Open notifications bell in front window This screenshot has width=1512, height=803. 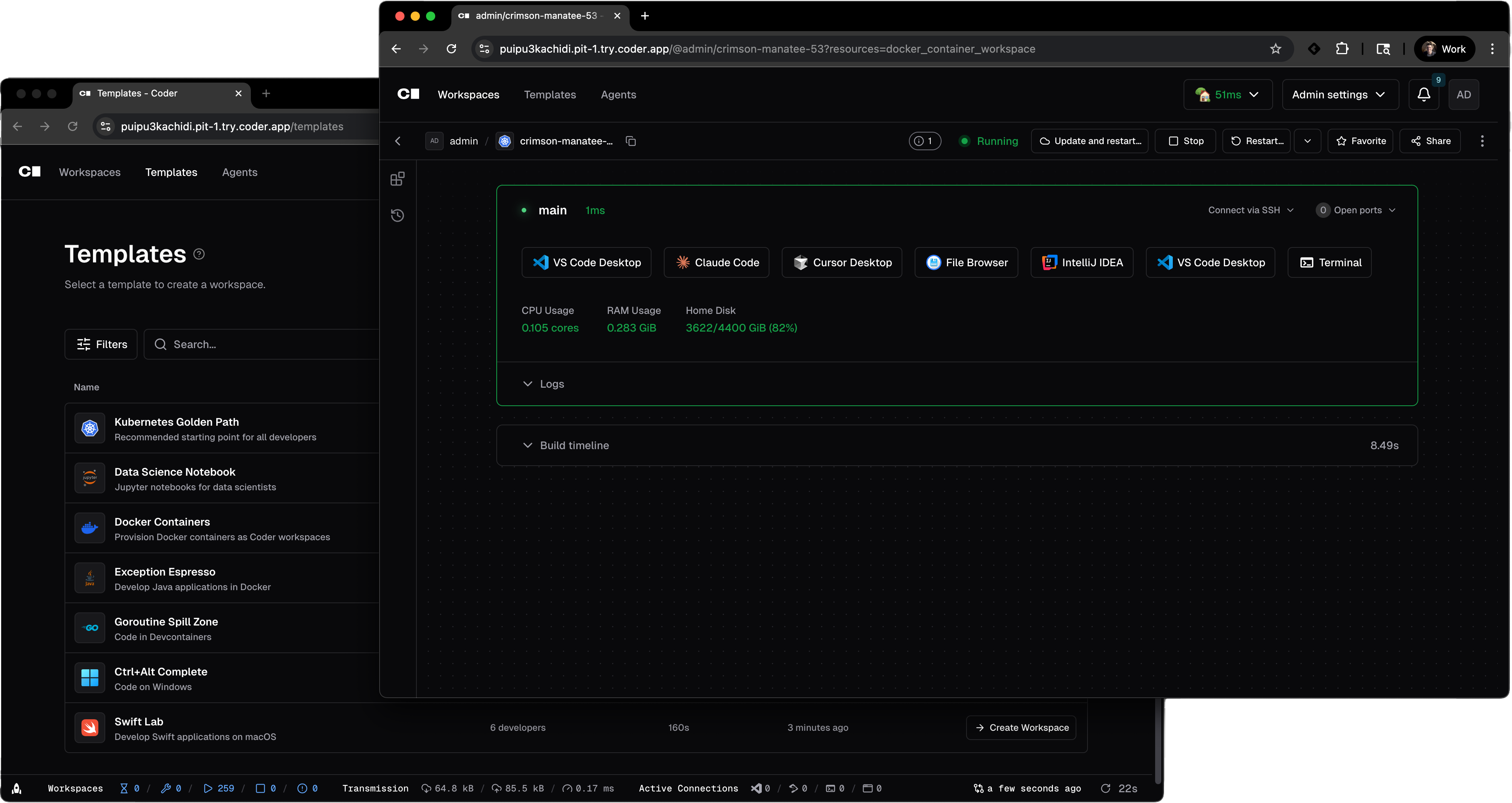[x=1423, y=95]
